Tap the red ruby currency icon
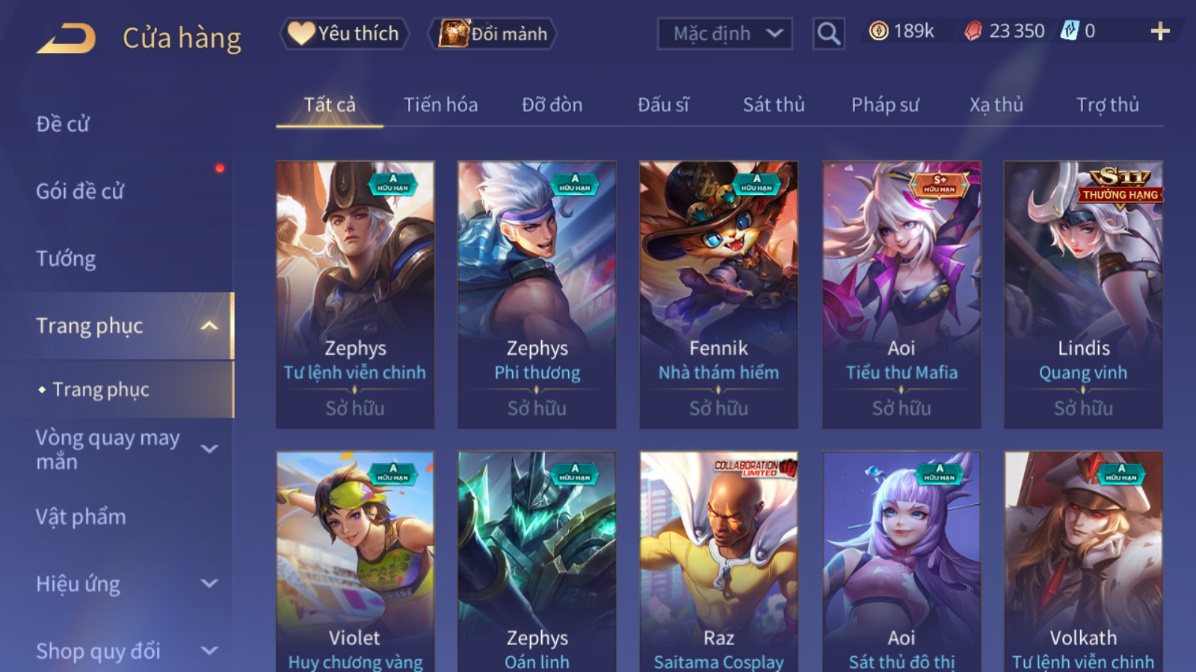Image resolution: width=1196 pixels, height=672 pixels. (973, 31)
